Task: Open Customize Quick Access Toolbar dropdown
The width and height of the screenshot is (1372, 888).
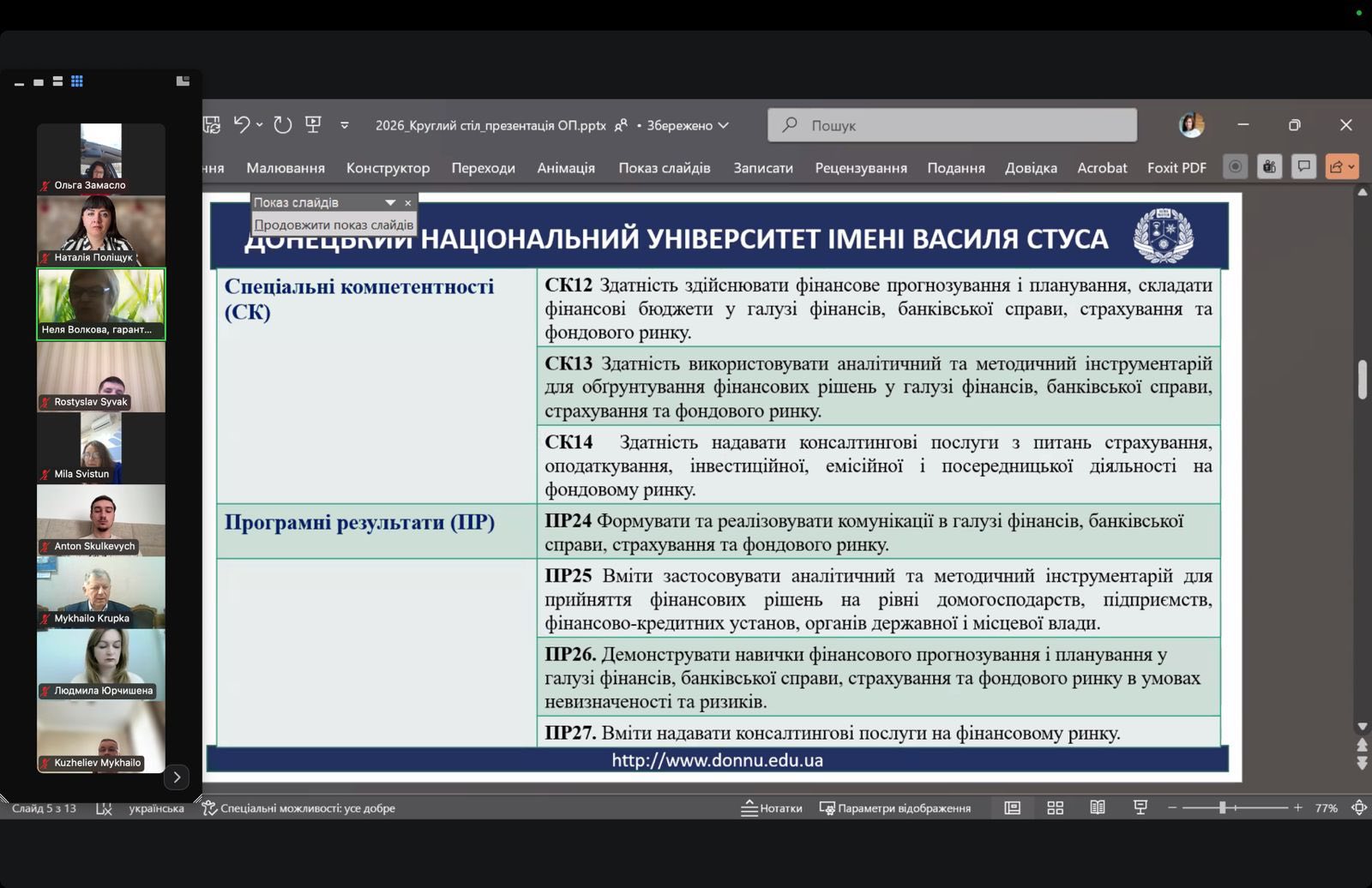Action: [345, 125]
